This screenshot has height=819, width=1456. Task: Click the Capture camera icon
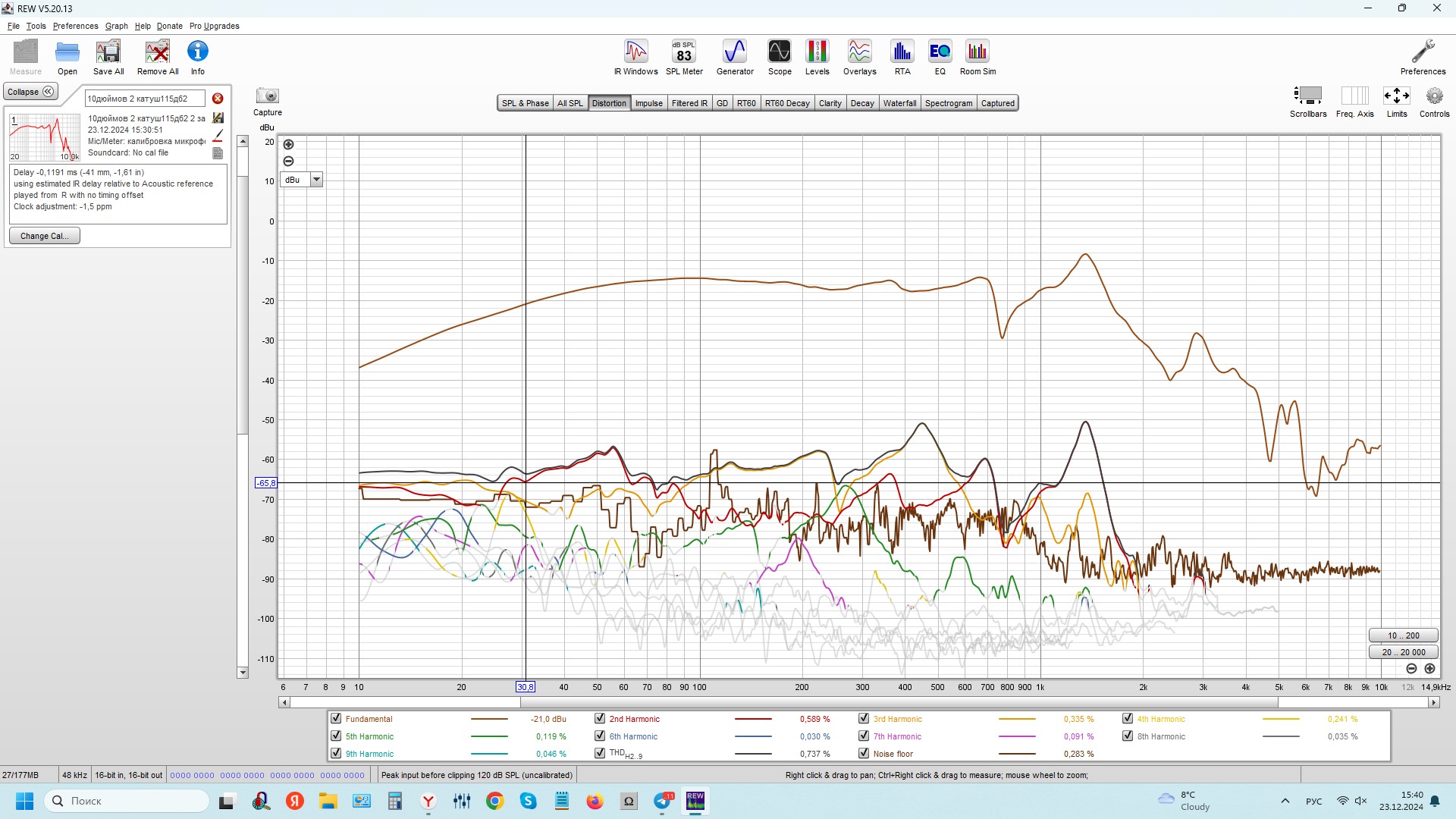point(267,96)
